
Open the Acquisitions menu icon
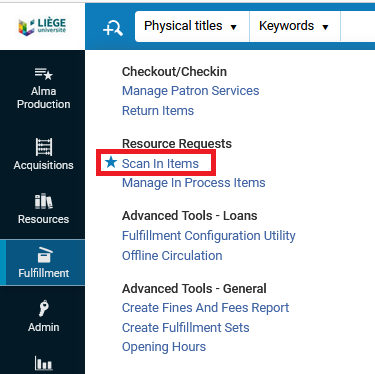coord(44,147)
